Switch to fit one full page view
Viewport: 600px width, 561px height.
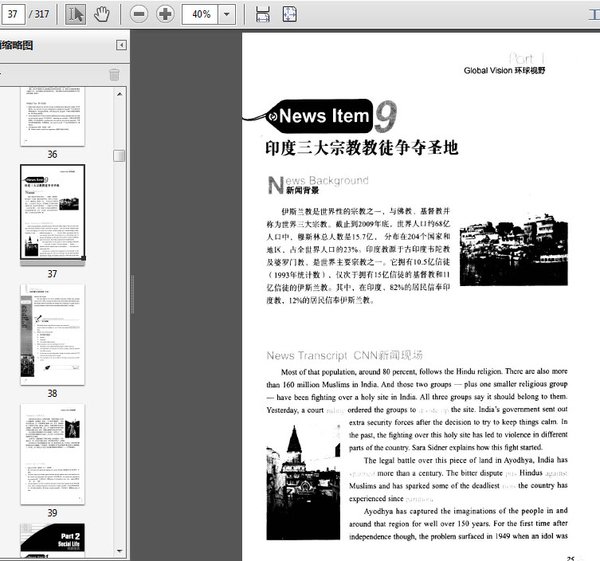click(289, 14)
